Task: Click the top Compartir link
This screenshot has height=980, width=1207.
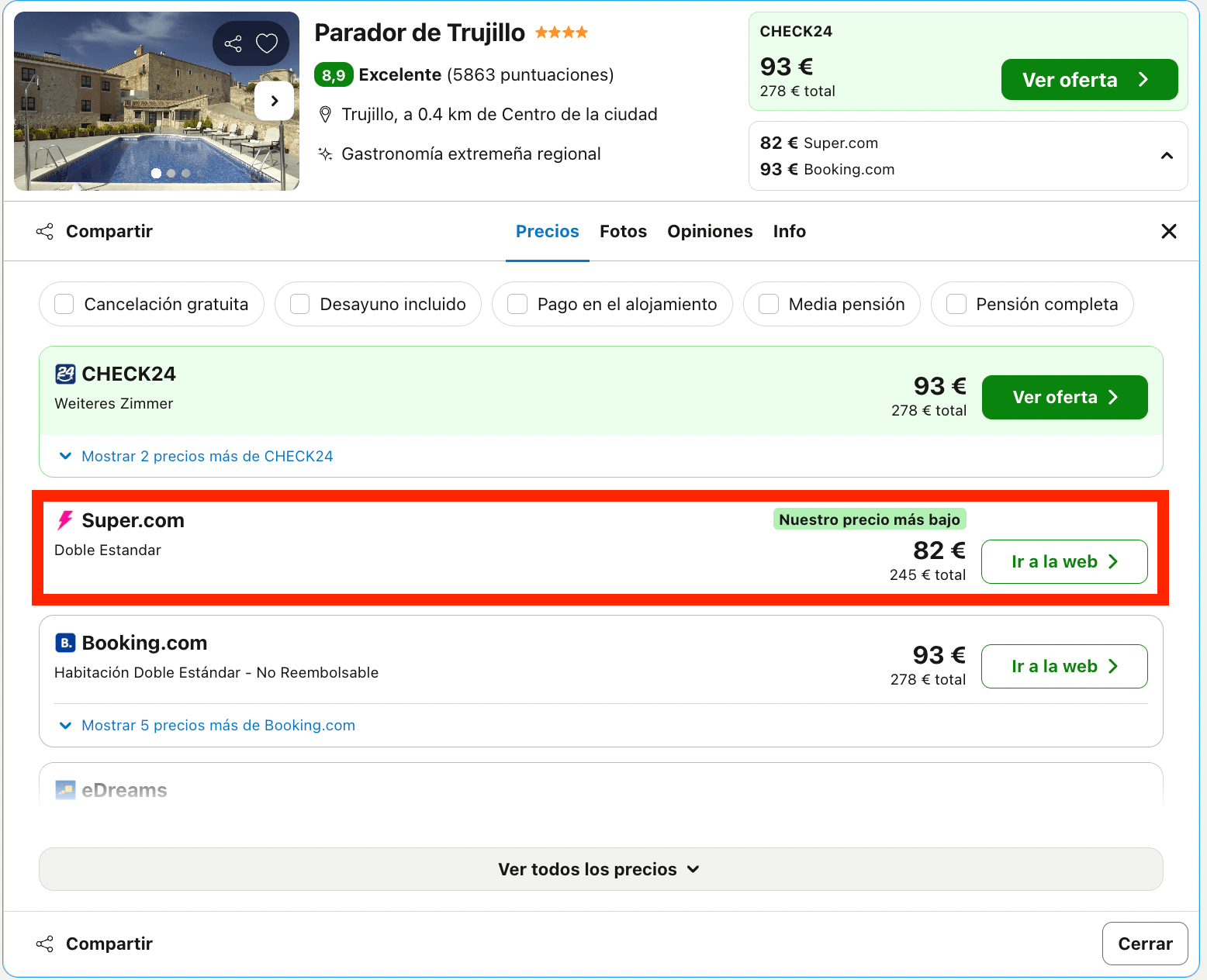Action: pos(109,231)
